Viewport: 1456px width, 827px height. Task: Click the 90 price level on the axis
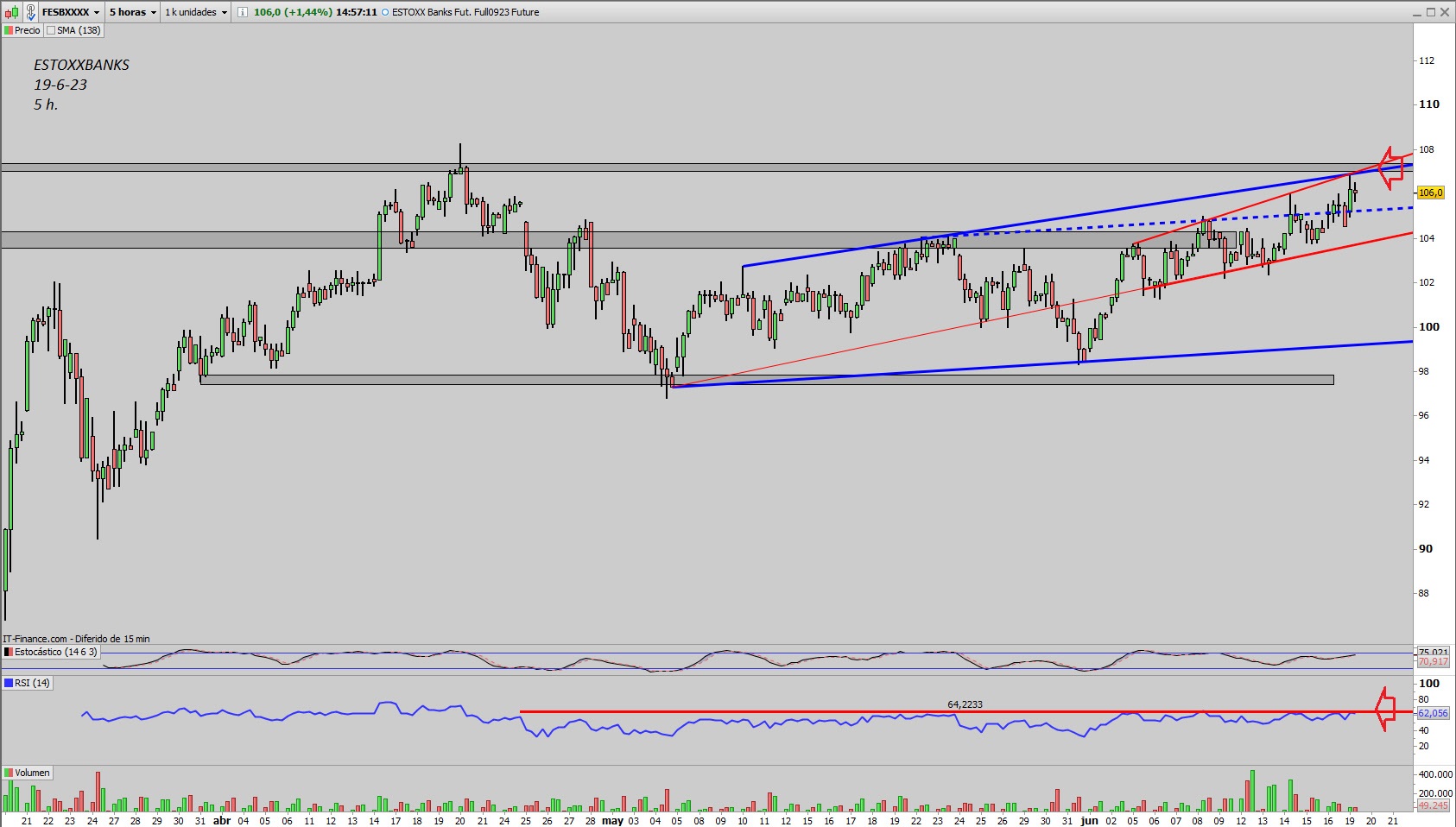(x=1426, y=549)
